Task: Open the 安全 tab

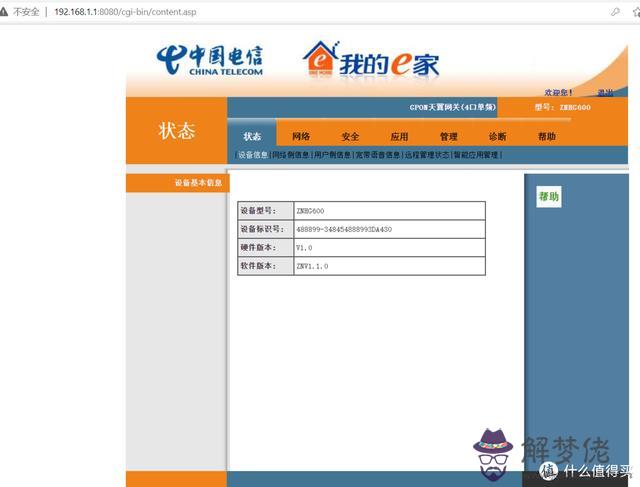Action: click(x=350, y=136)
